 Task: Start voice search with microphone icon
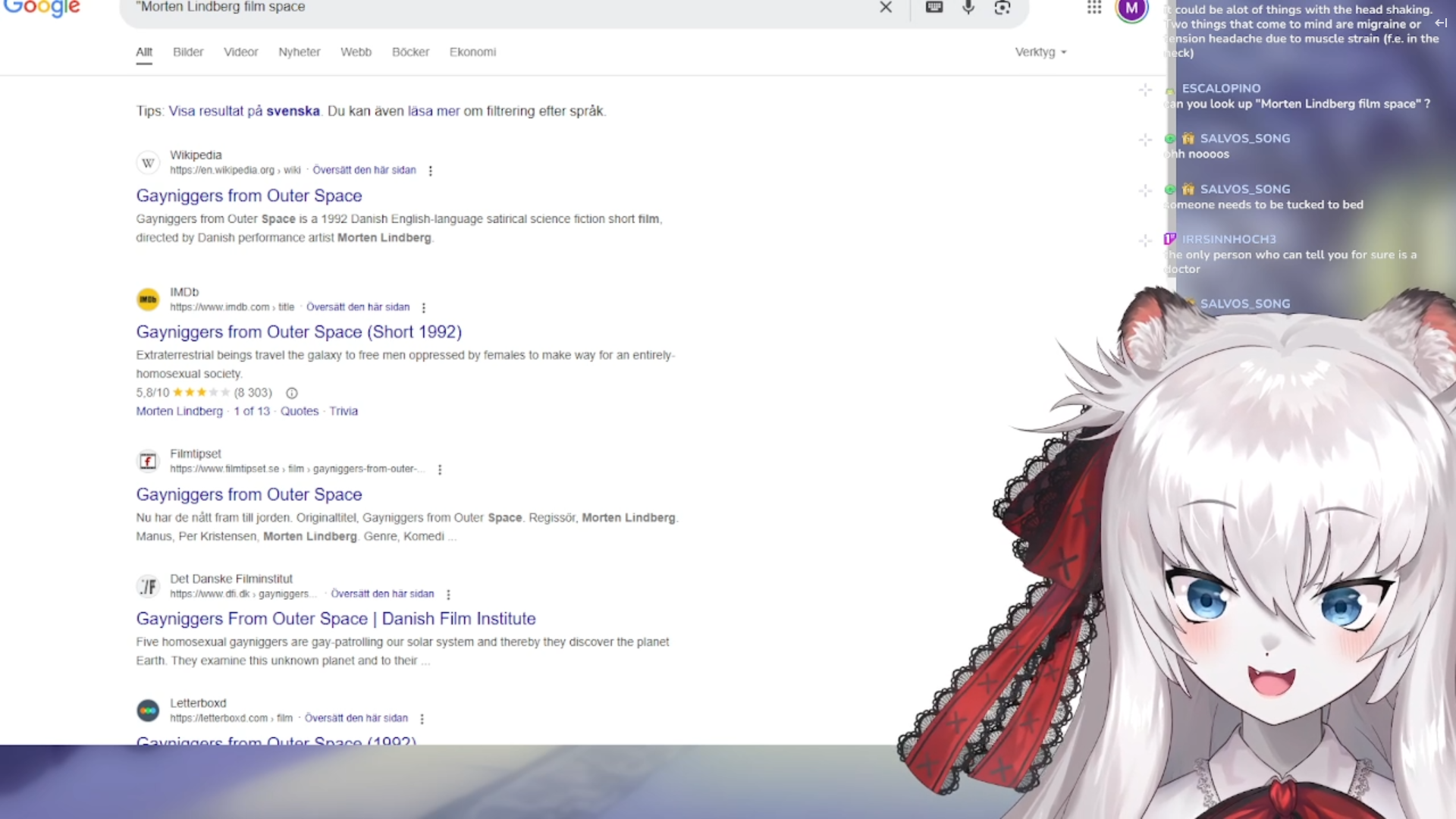click(x=968, y=7)
